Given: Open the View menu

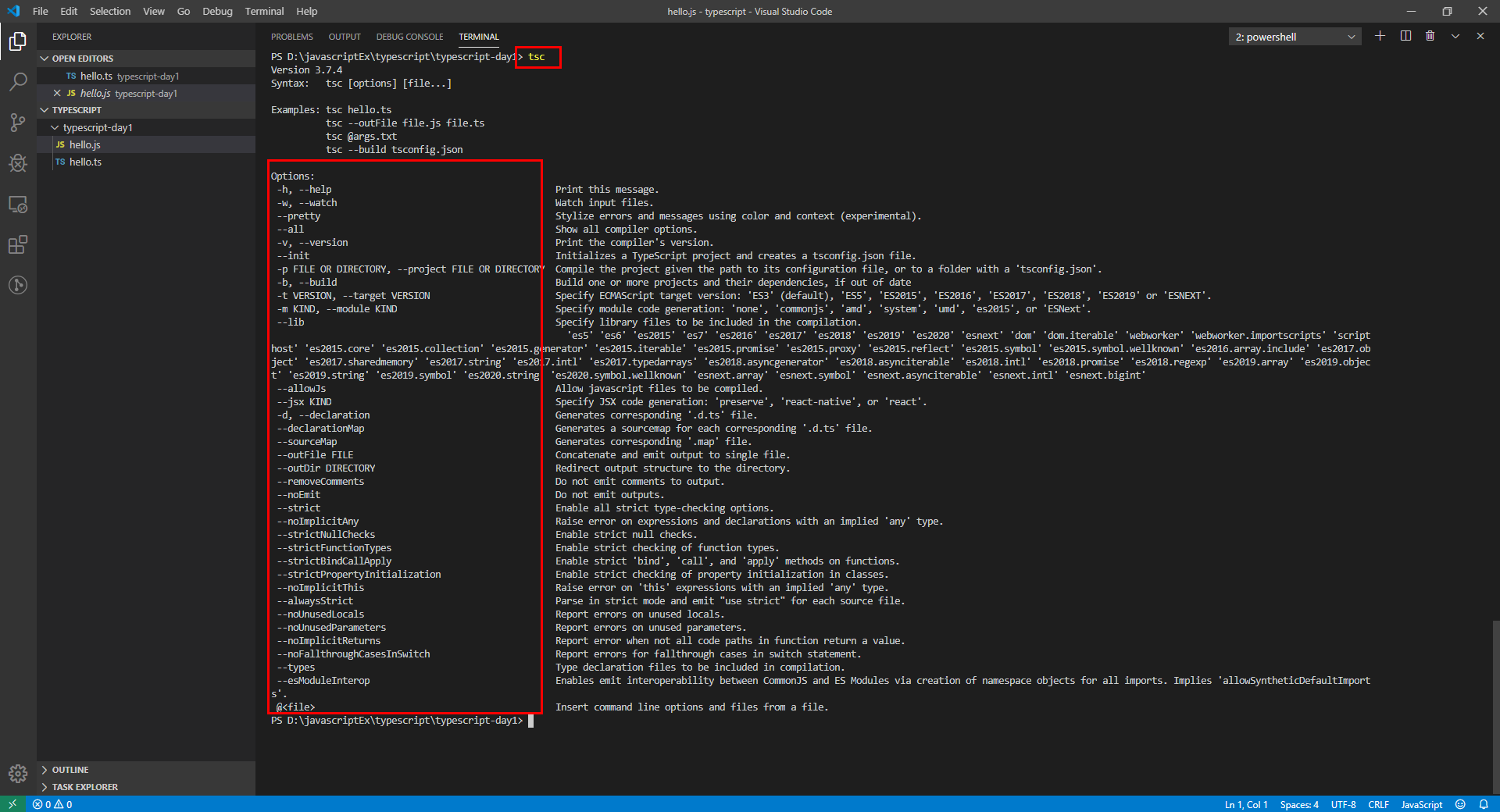Looking at the screenshot, I should click(154, 11).
